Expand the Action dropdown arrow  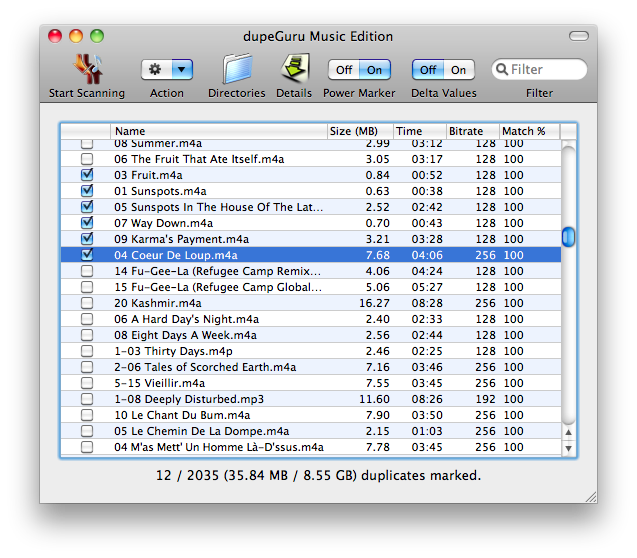coord(182,69)
